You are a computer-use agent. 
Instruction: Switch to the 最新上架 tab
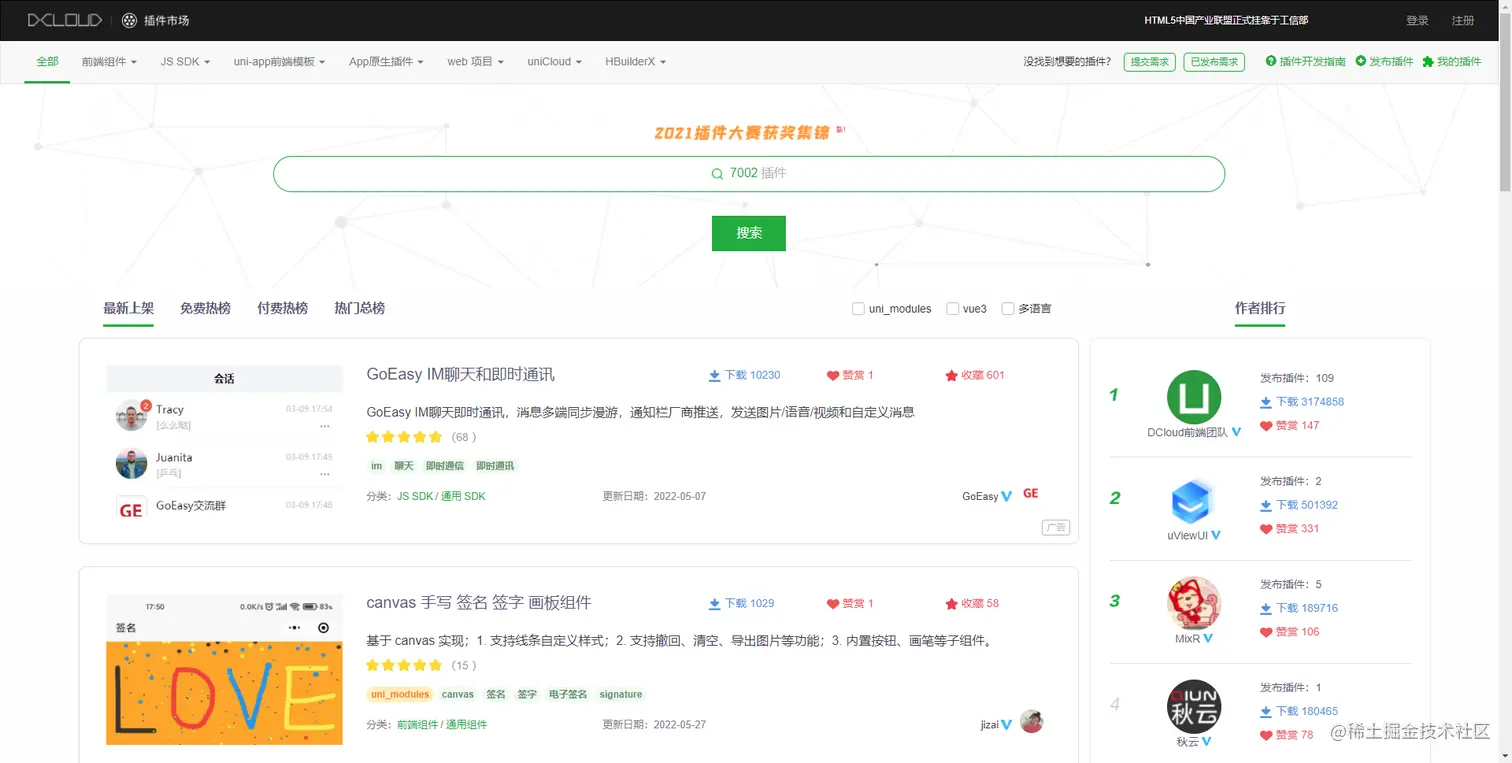pyautogui.click(x=129, y=308)
